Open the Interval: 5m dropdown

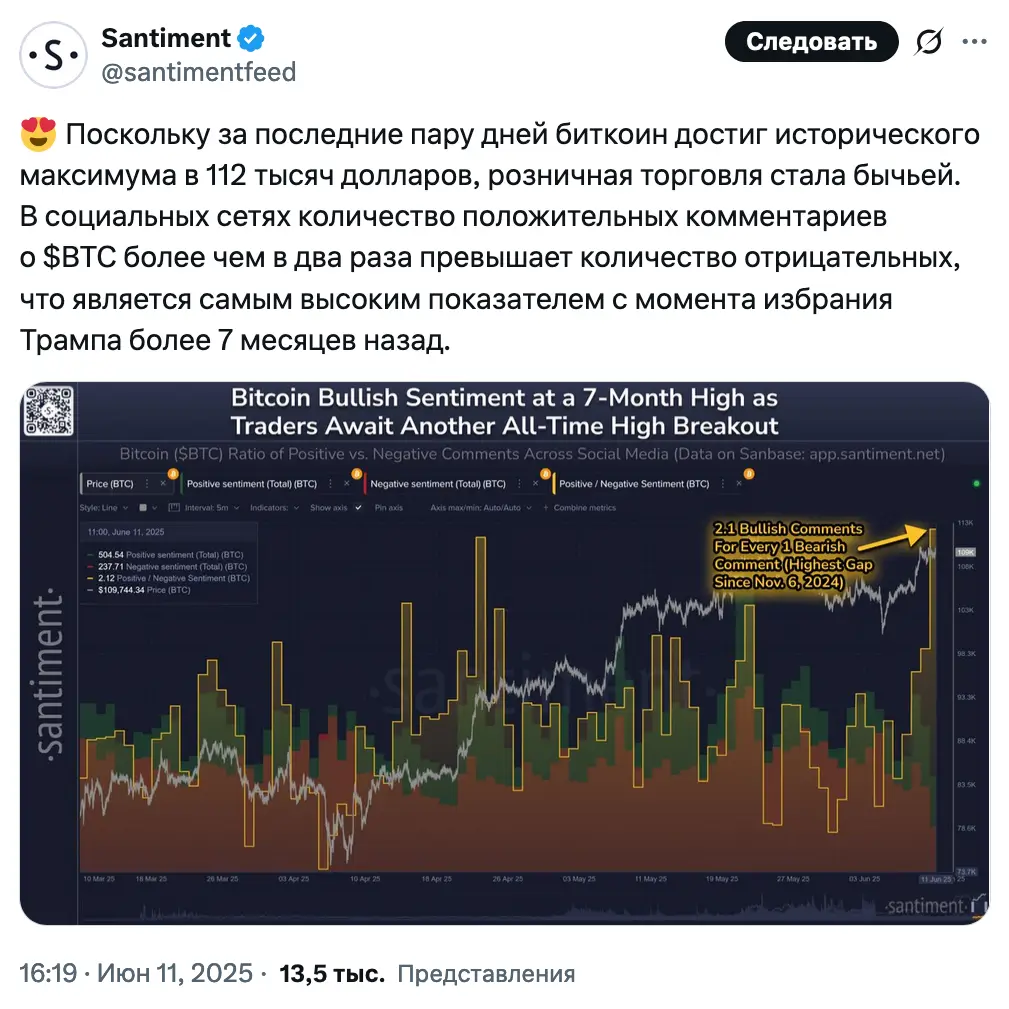203,508
